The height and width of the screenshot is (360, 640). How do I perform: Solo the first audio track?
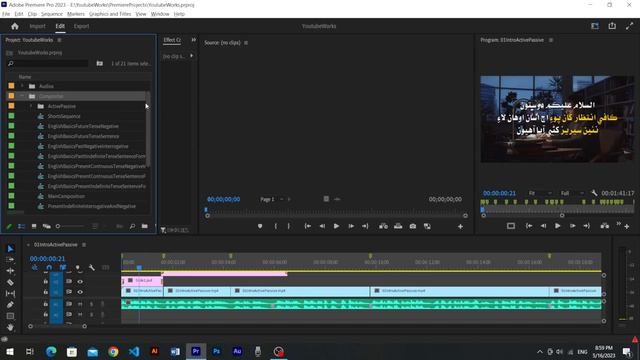(91, 304)
